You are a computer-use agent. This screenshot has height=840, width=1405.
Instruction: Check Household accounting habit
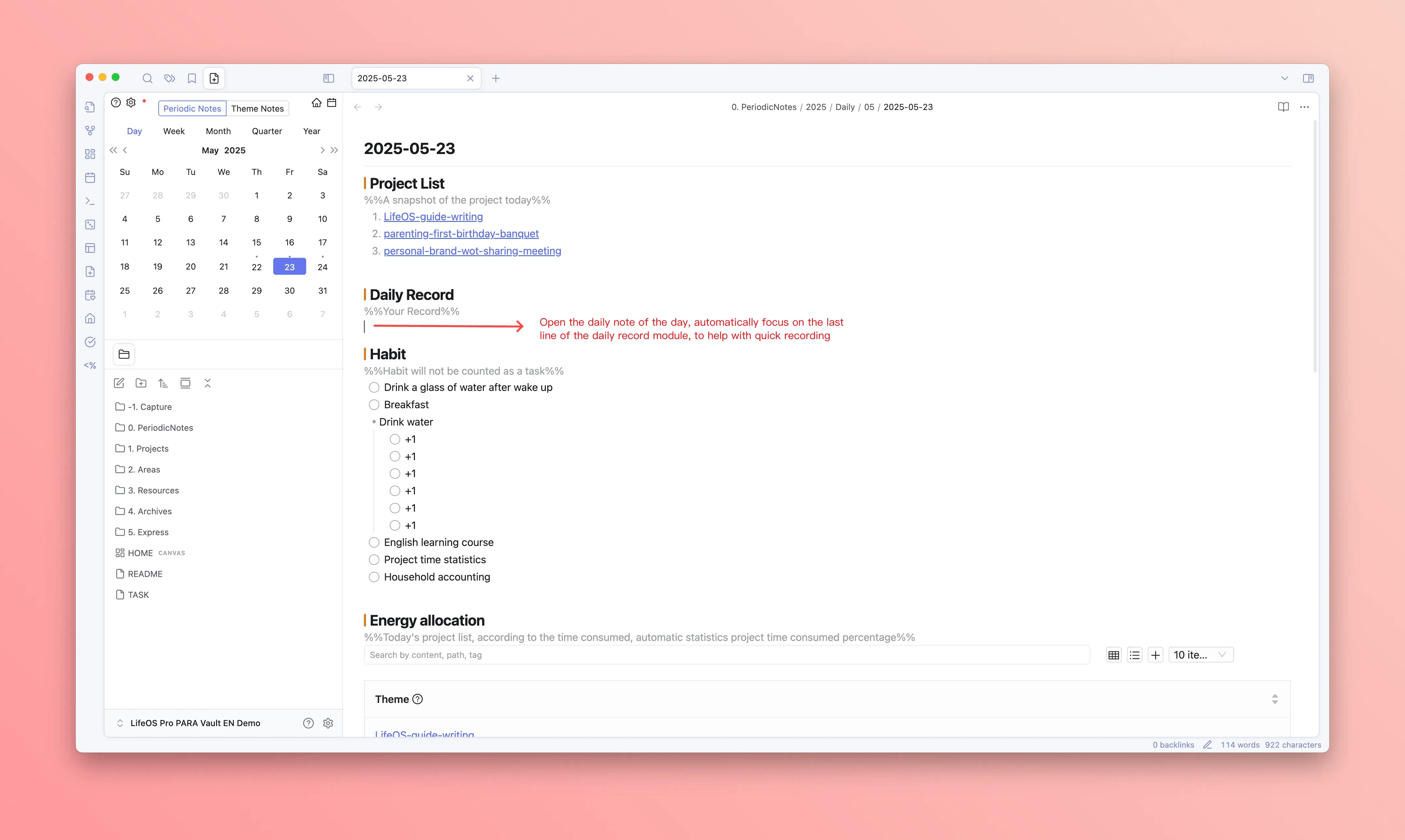tap(374, 577)
